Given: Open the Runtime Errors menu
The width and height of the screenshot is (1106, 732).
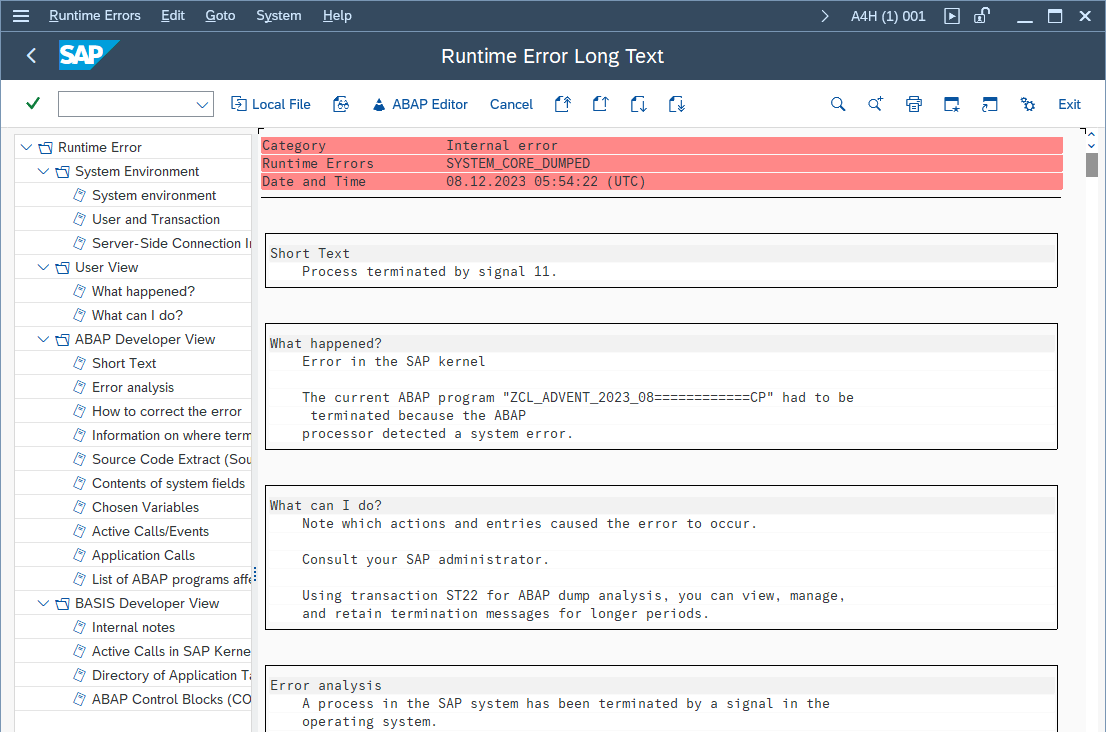Looking at the screenshot, I should [95, 16].
